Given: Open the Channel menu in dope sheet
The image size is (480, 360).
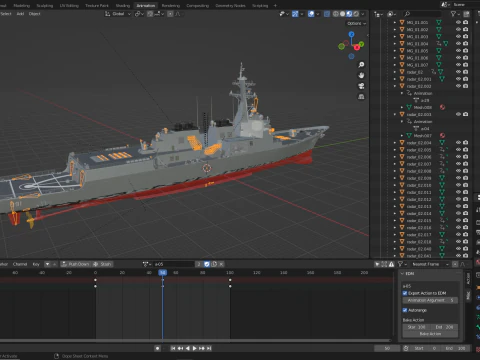Looking at the screenshot, I should point(20,264).
